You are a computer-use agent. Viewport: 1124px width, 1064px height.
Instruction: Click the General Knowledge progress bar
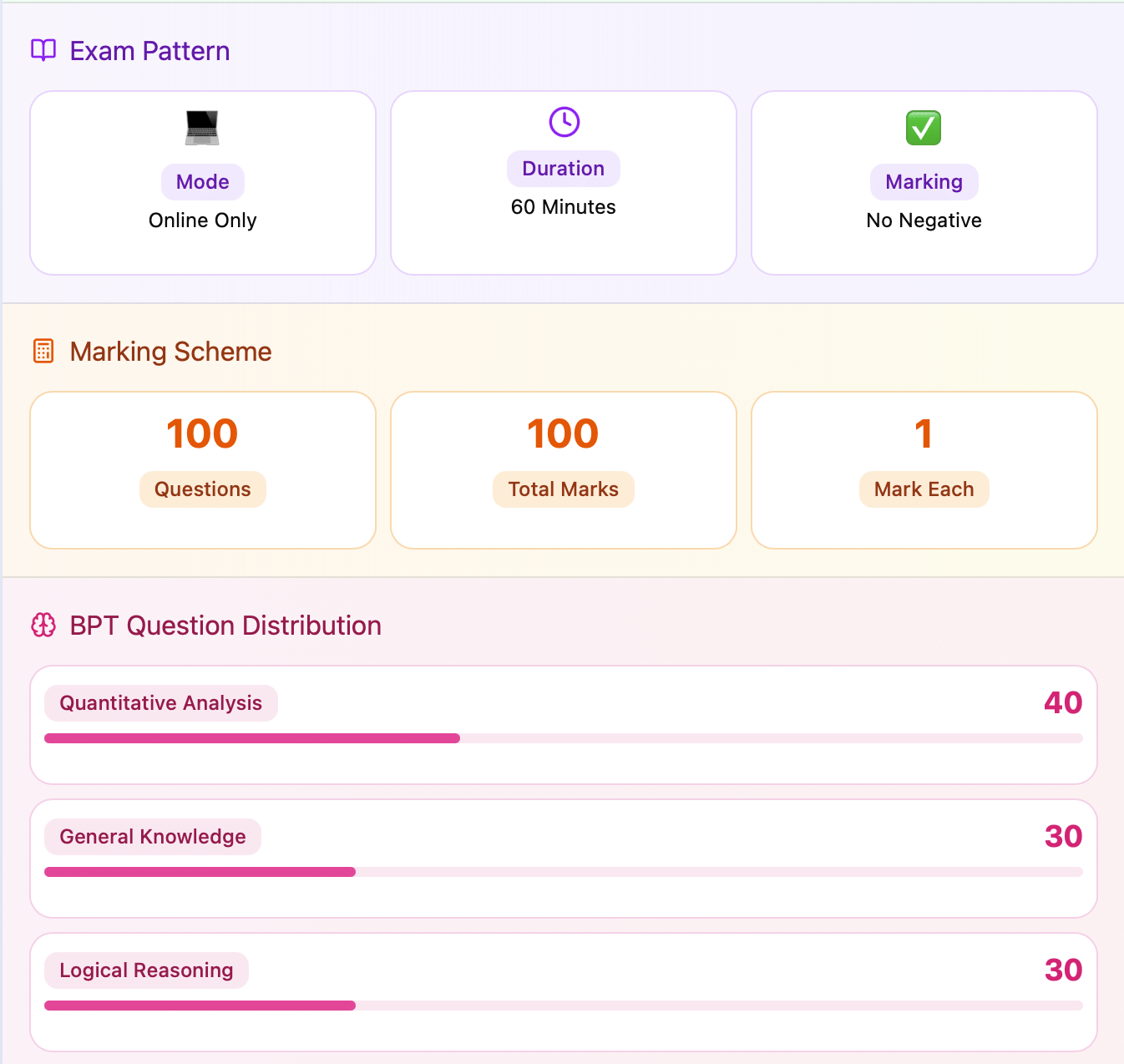pyautogui.click(x=564, y=872)
